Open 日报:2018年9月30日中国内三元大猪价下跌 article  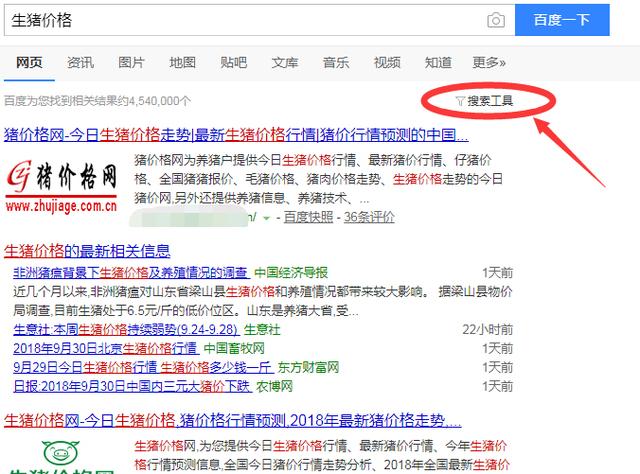pyautogui.click(x=132, y=386)
